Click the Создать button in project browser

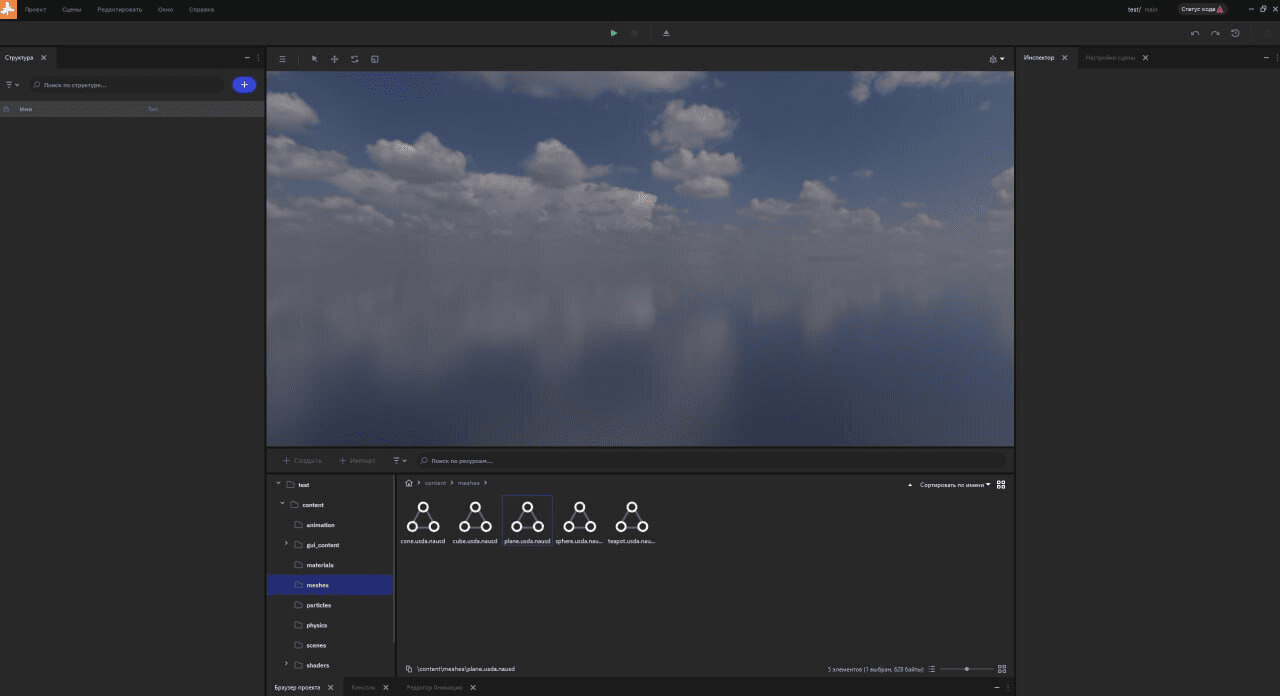coord(302,461)
